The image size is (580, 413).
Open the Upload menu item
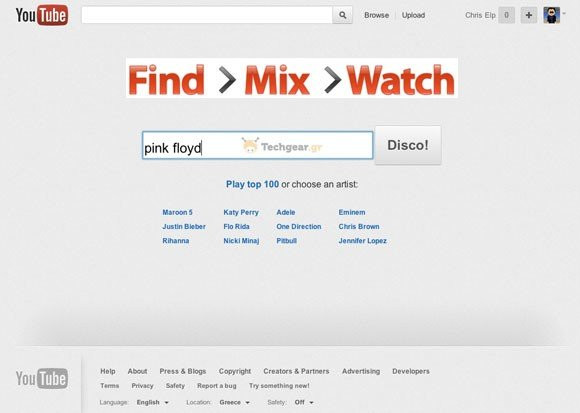tap(413, 15)
